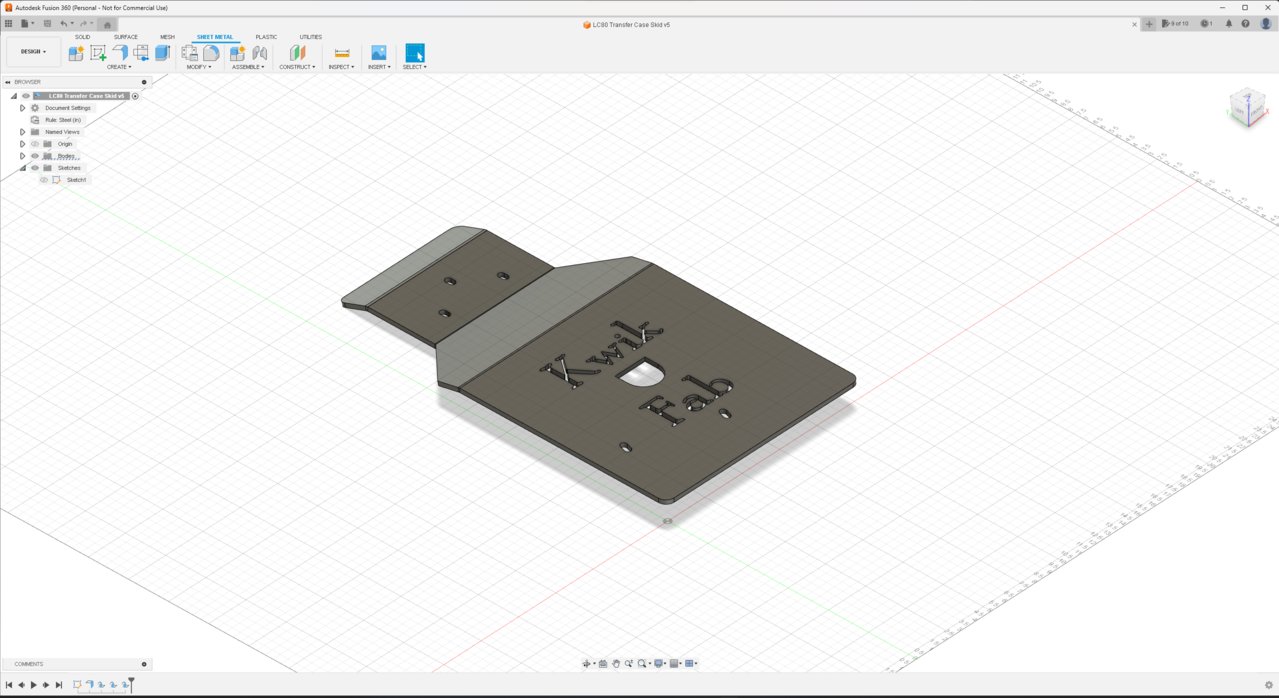Open the Help question mark menu
The image size is (1279, 698).
1246,24
